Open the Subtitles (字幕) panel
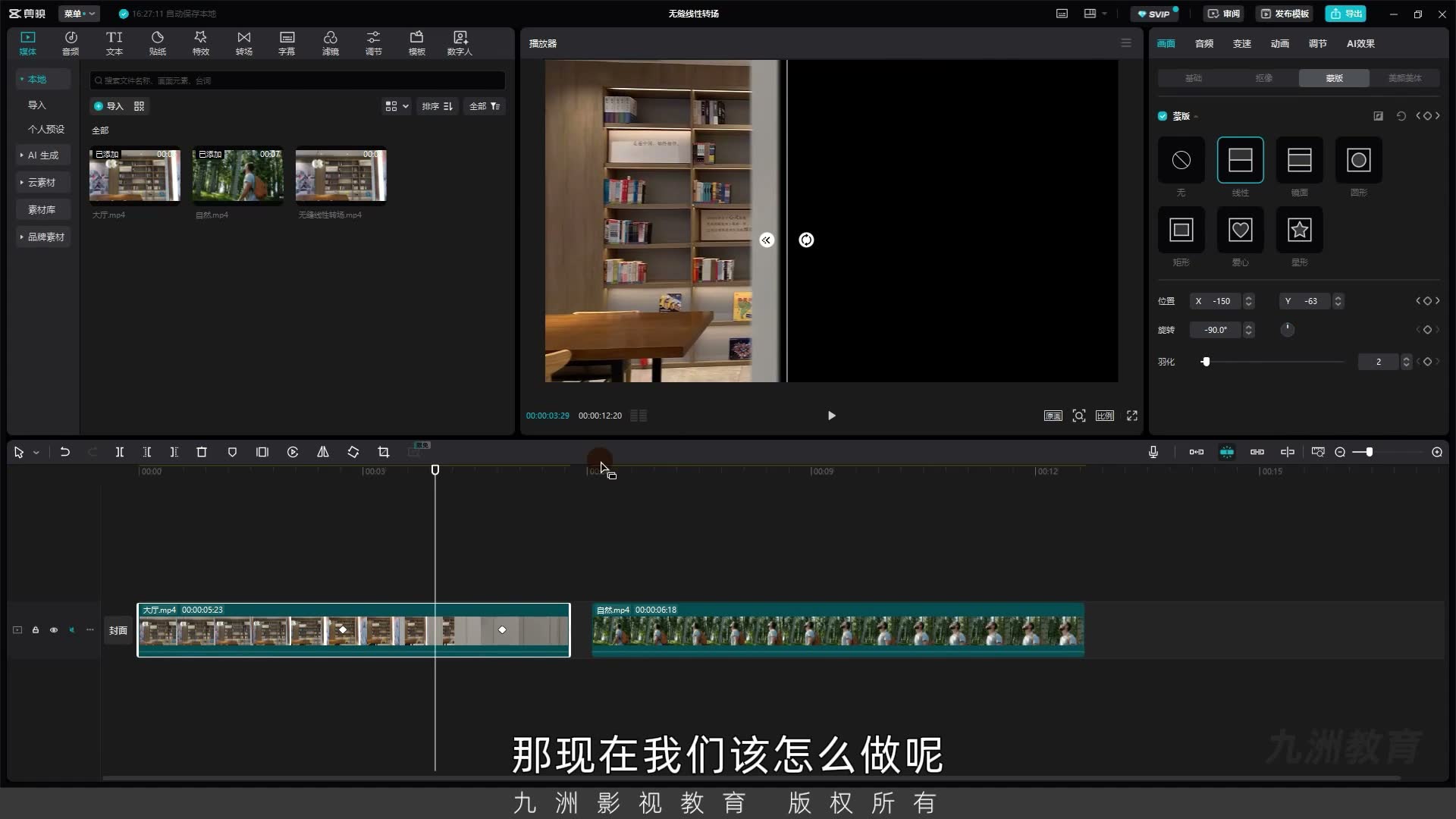 tap(287, 43)
